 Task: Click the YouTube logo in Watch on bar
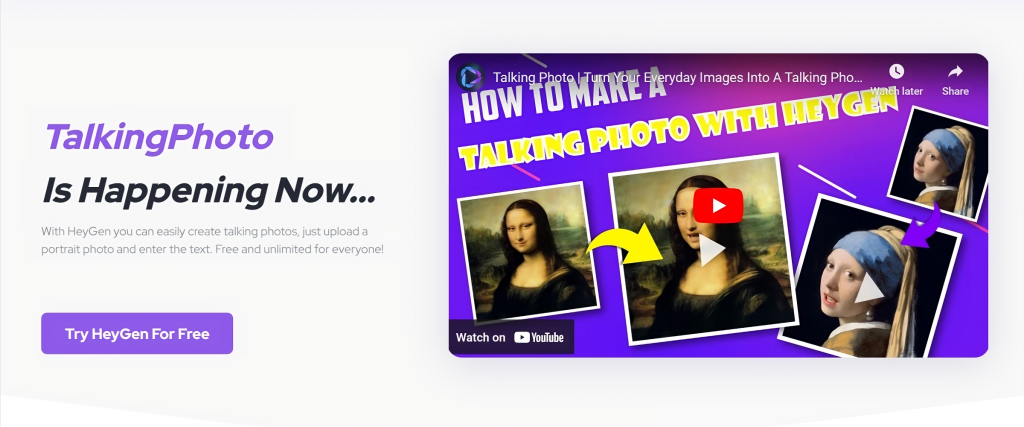pos(539,338)
